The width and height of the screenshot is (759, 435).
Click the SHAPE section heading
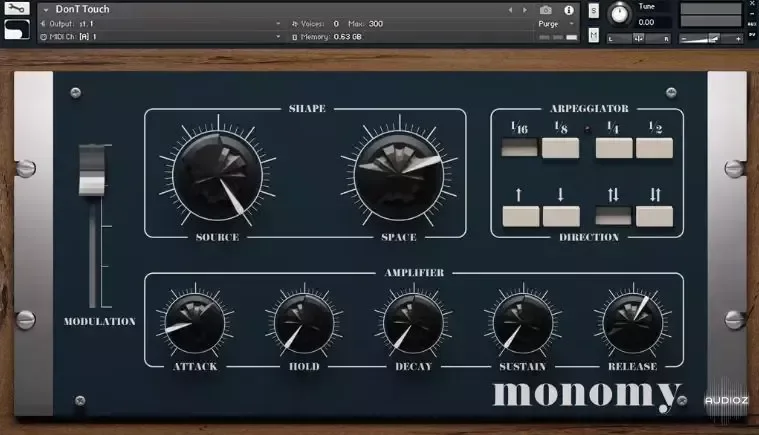coord(307,109)
